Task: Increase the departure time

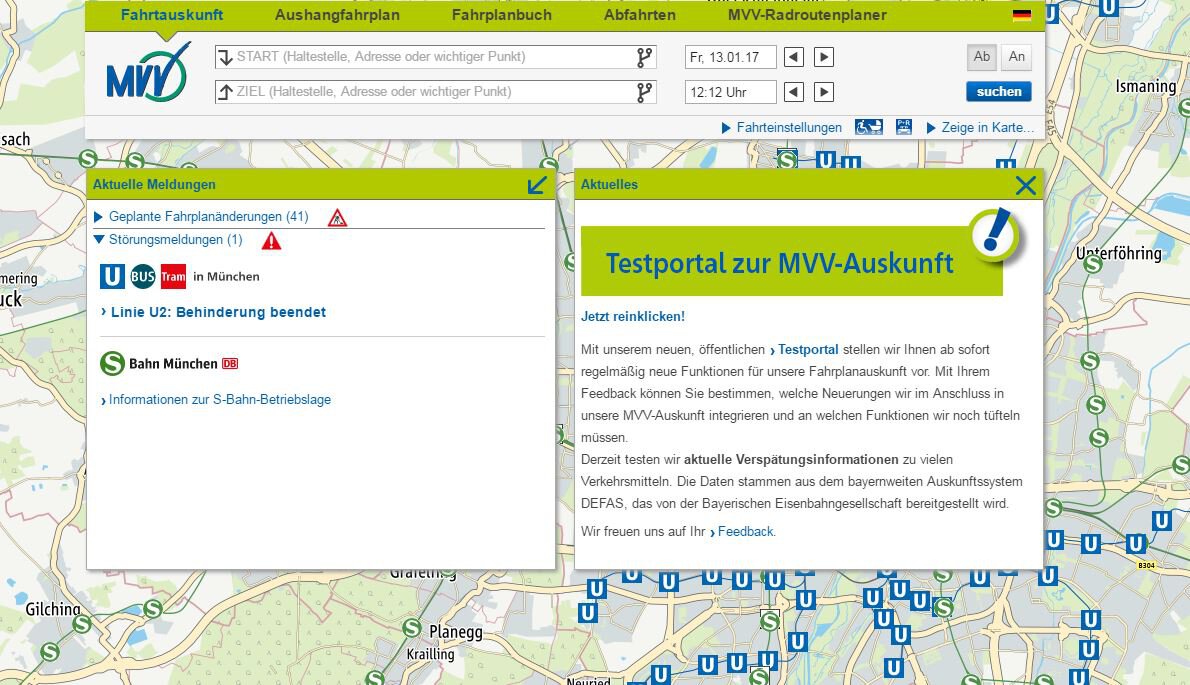Action: 824,92
